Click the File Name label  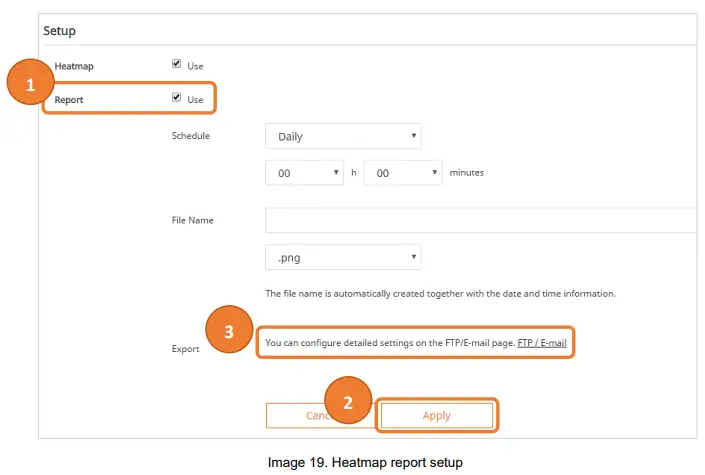(x=193, y=220)
